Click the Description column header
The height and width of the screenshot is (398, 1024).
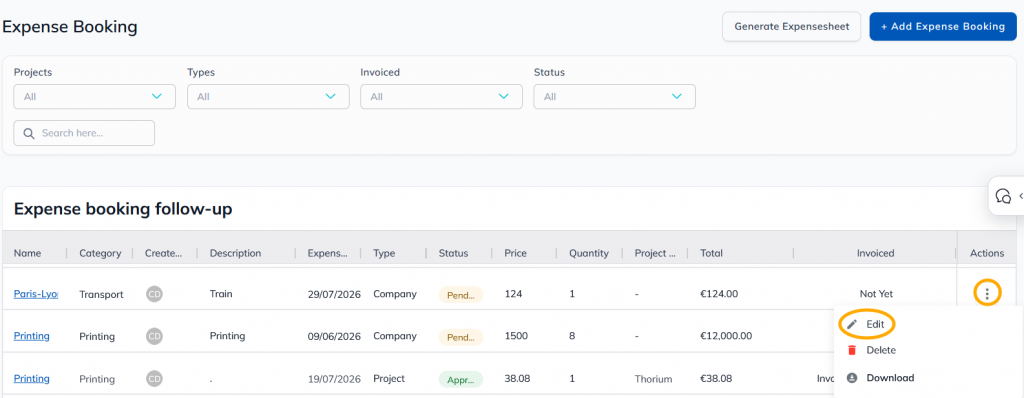[x=235, y=253]
